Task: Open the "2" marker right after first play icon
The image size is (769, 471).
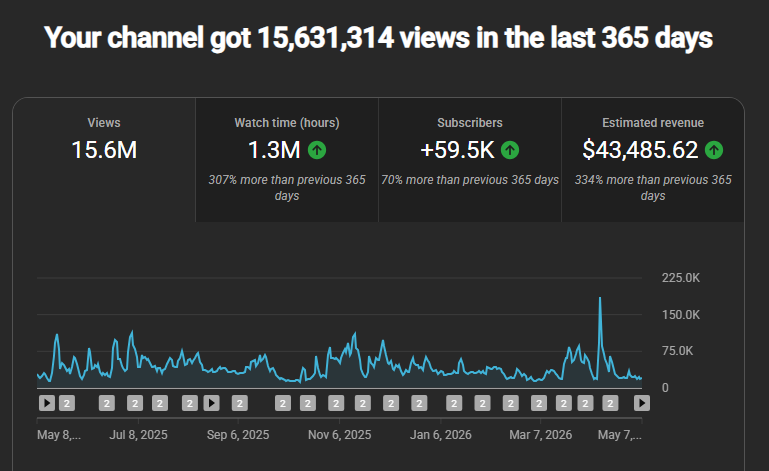Action: [x=67, y=403]
